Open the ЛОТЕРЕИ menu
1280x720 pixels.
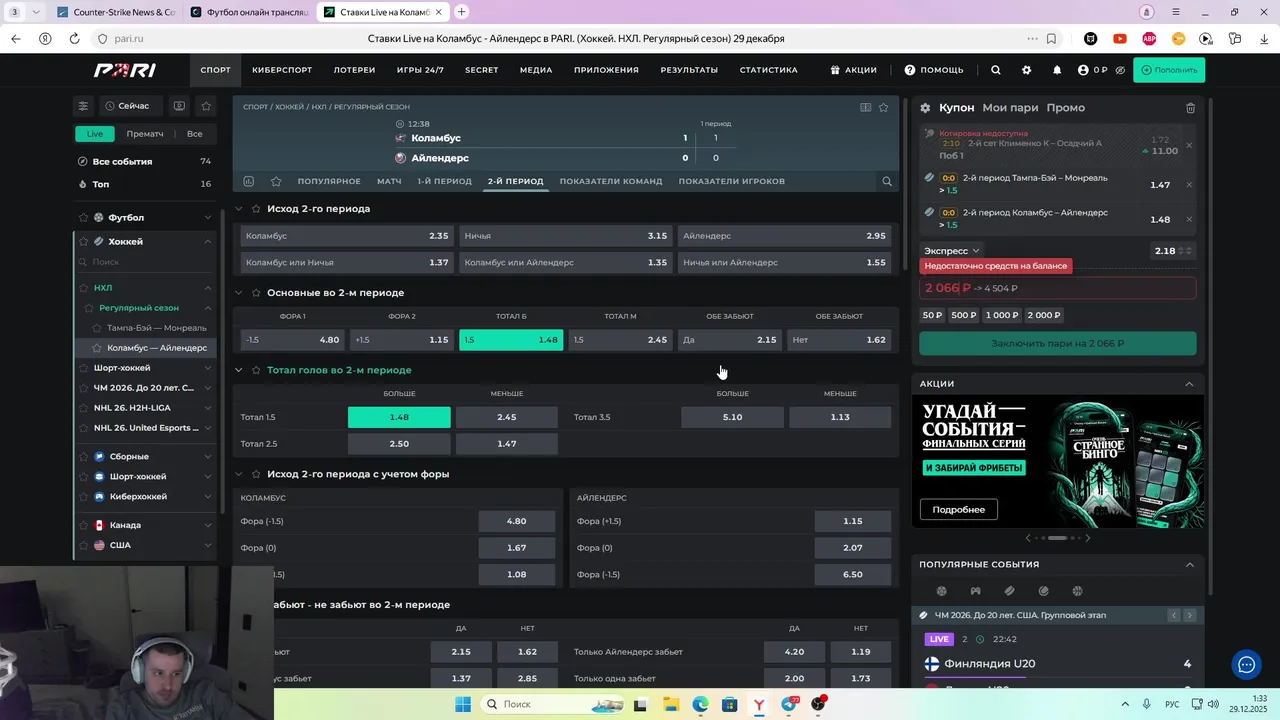[354, 70]
